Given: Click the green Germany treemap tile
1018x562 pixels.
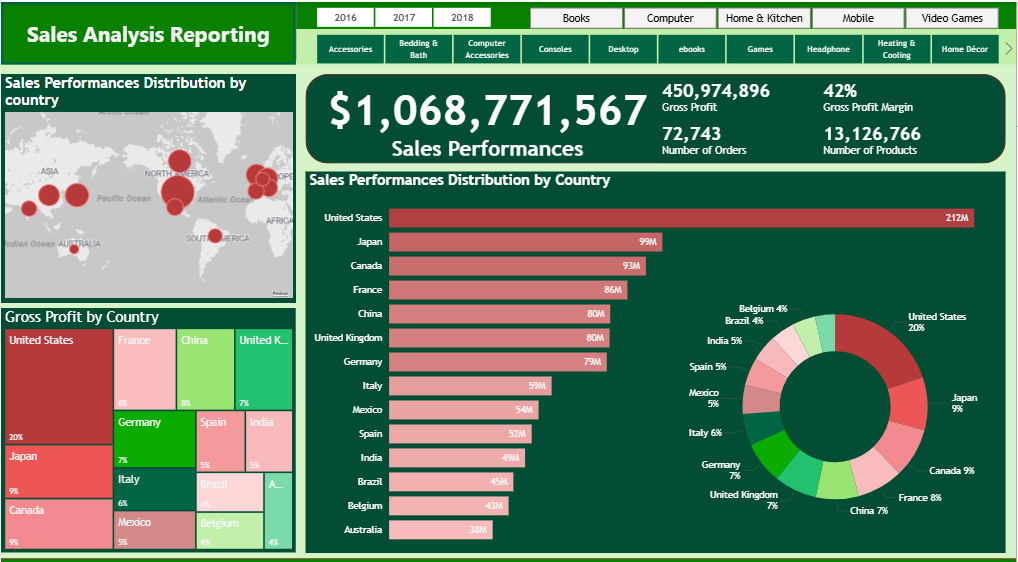Looking at the screenshot, I should click(x=154, y=439).
